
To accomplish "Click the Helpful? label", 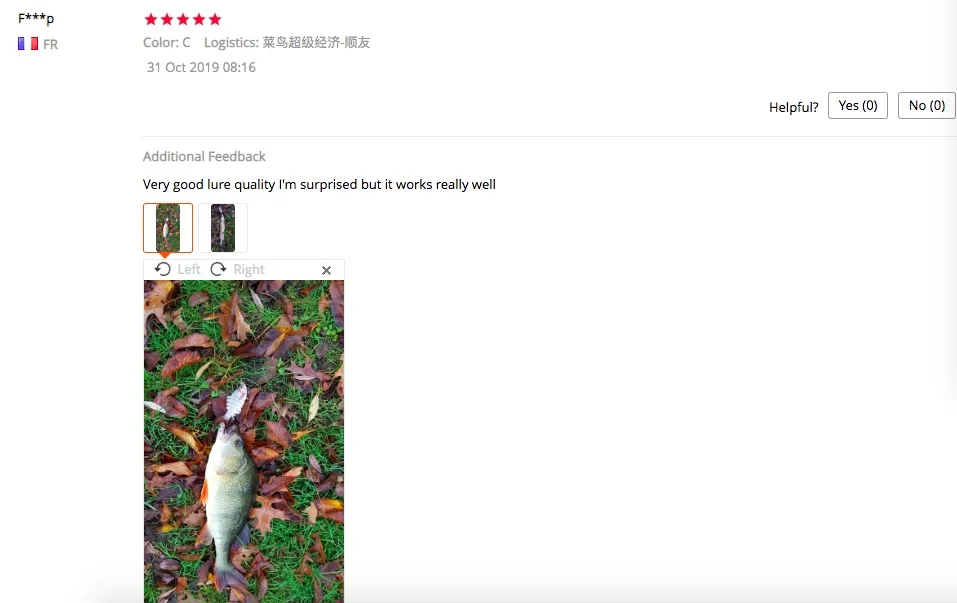I will coord(793,107).
